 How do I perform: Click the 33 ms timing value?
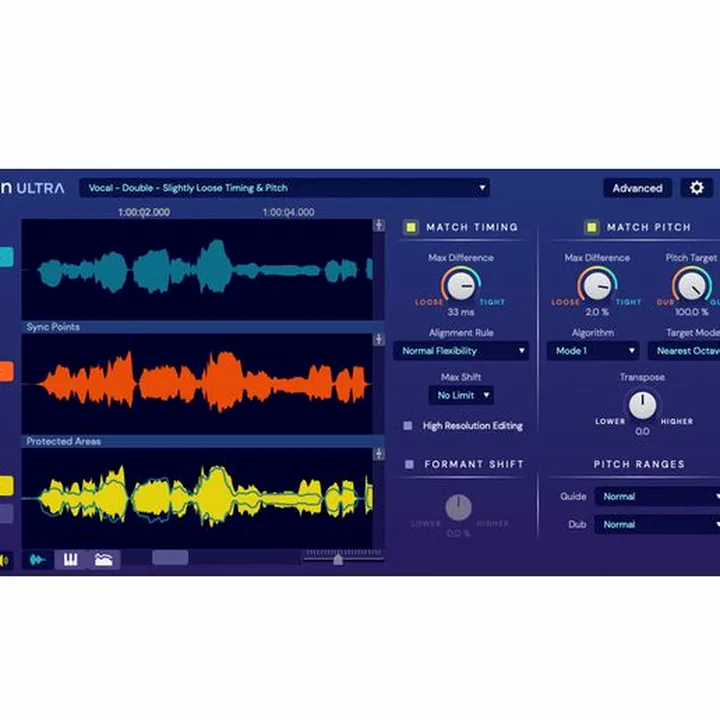pyautogui.click(x=461, y=312)
